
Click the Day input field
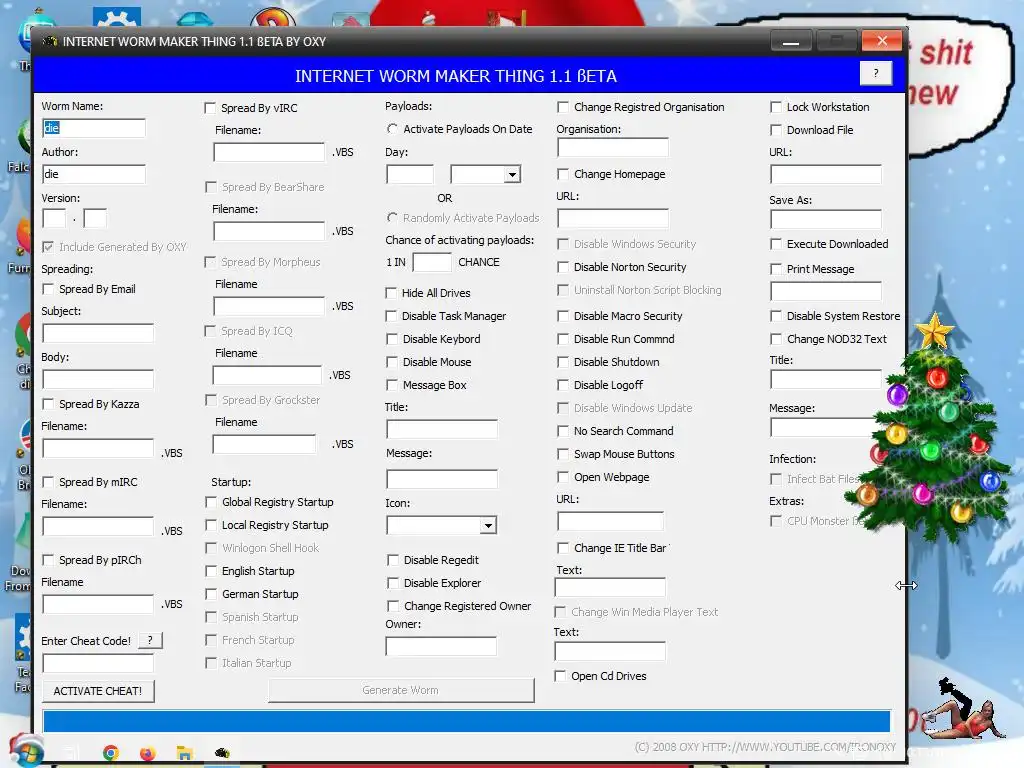[x=410, y=174]
